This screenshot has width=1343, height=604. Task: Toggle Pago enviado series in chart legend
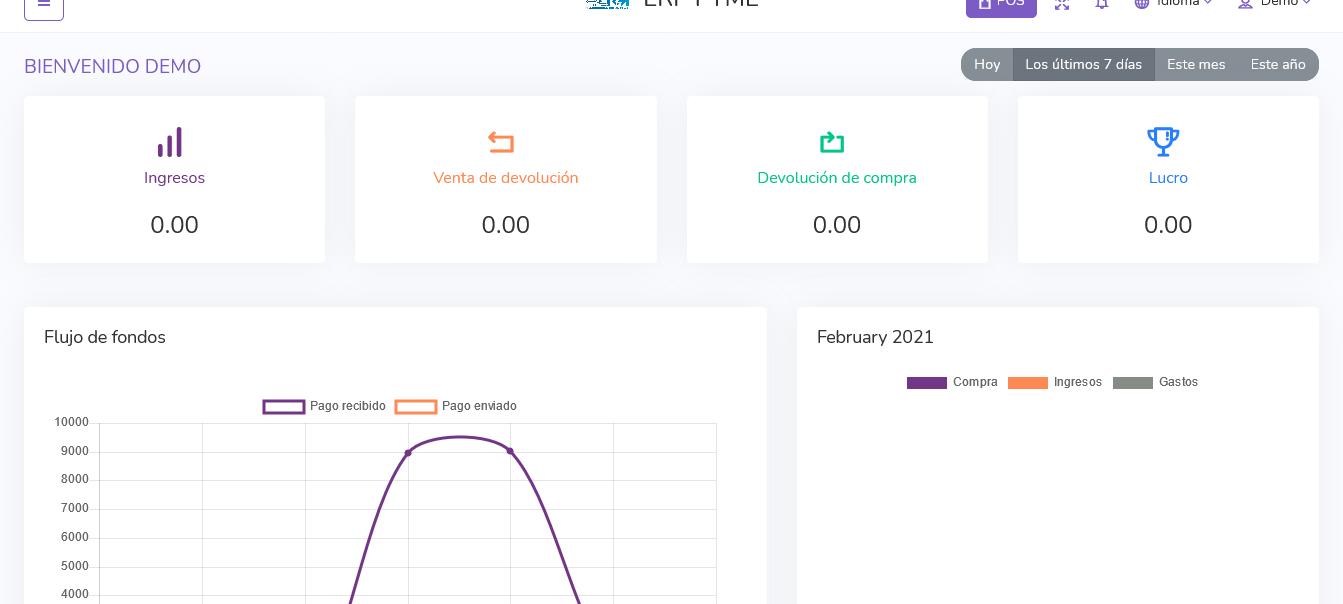click(456, 406)
